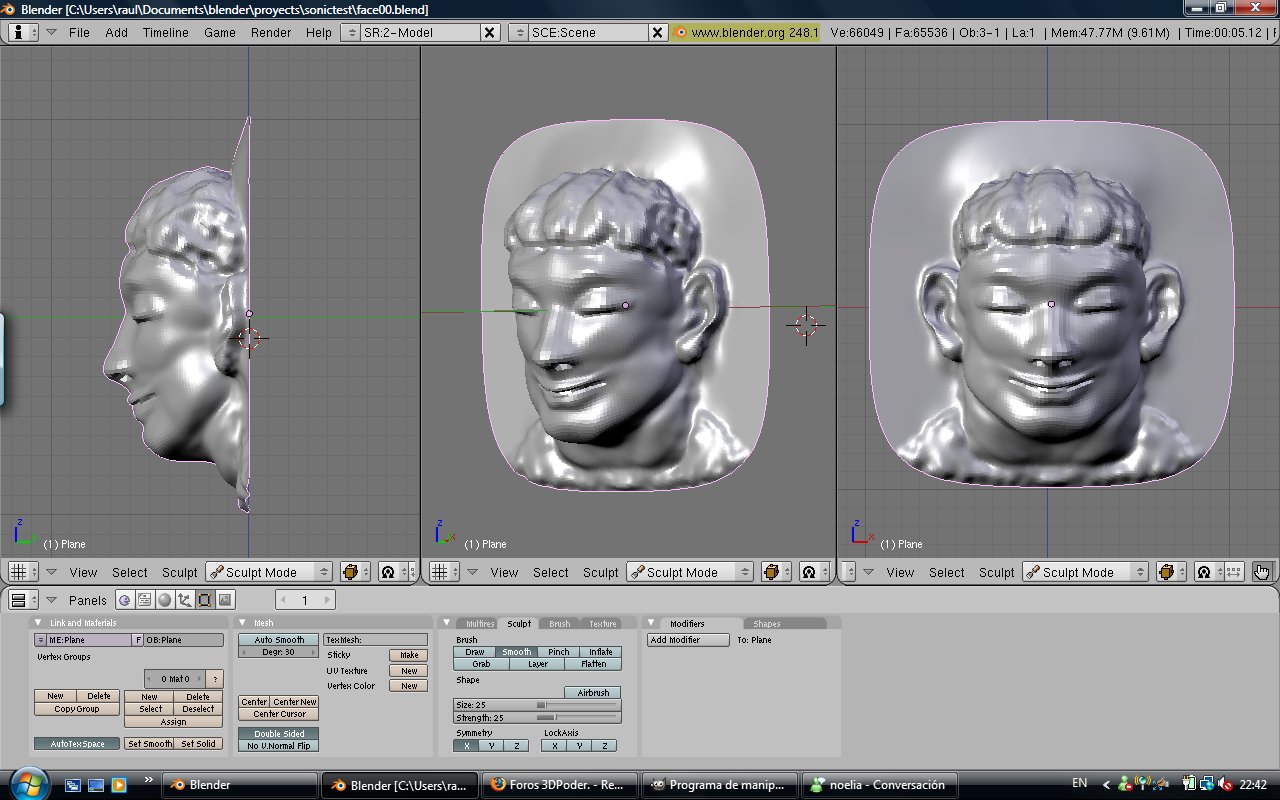Open the Logic context panel icon

point(125,600)
